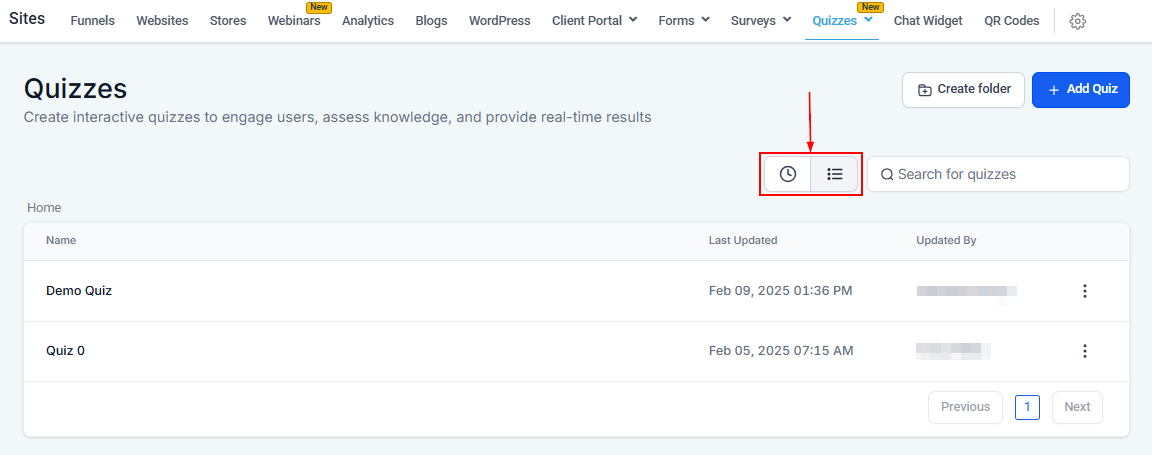This screenshot has width=1152, height=455.
Task: Switch to recent clock view
Action: (x=788, y=174)
